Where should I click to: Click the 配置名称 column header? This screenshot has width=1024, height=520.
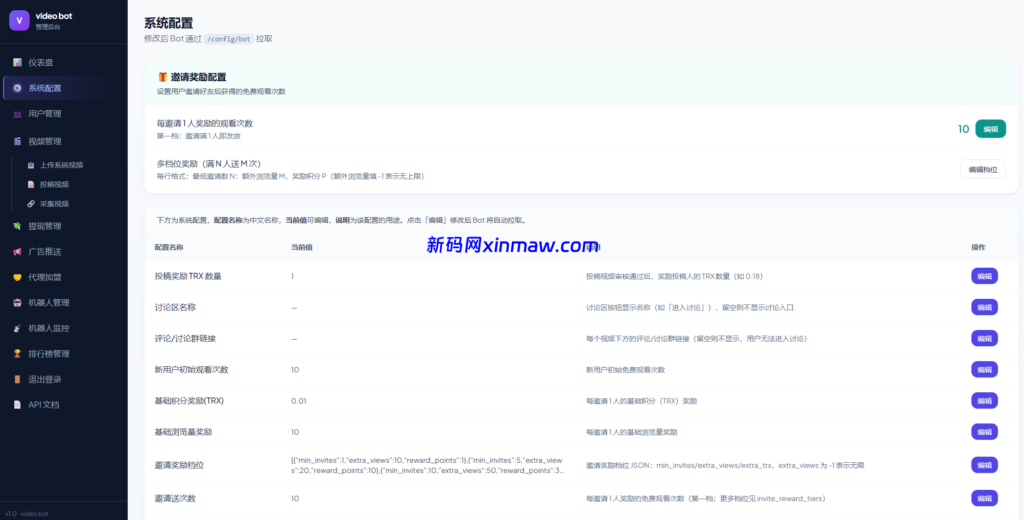169,248
